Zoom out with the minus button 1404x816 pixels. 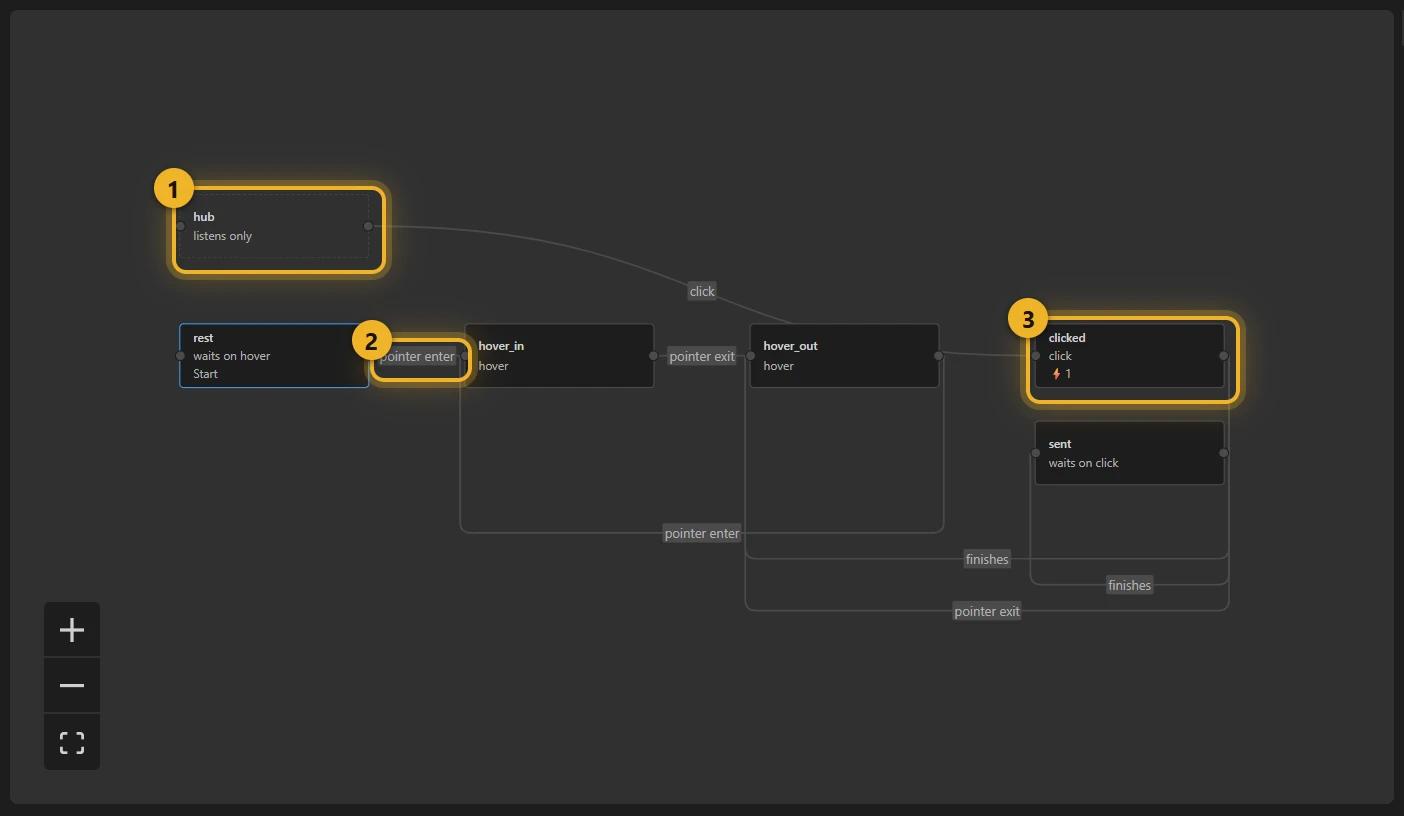coord(72,686)
